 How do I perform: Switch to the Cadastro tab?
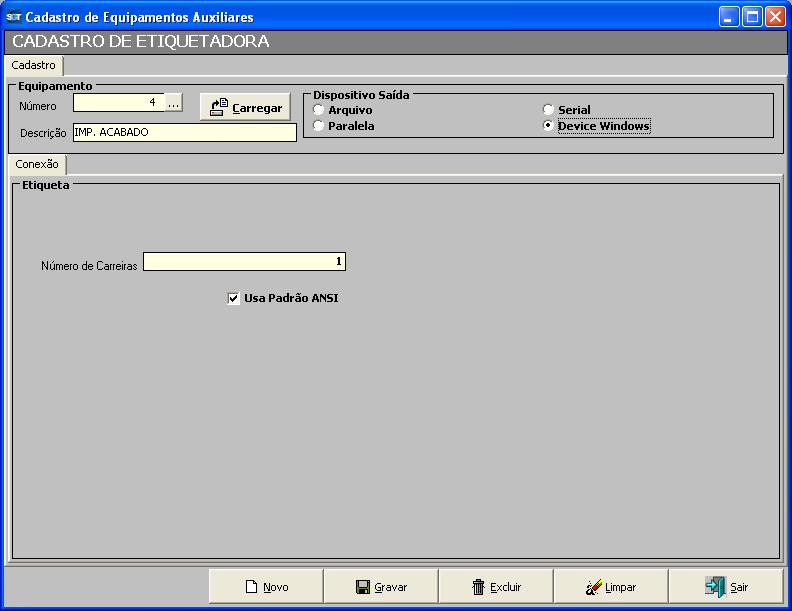(34, 65)
